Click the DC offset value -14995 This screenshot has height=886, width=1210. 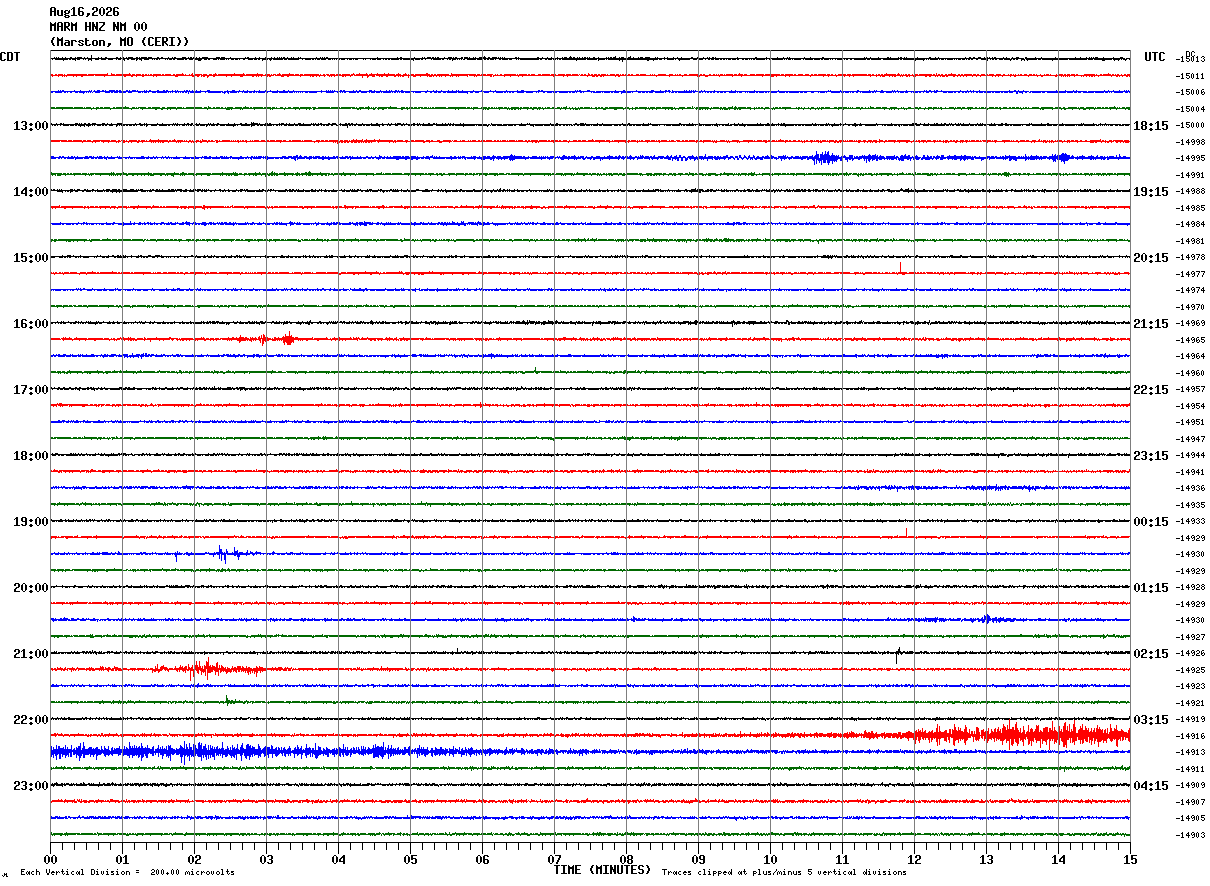tap(1190, 159)
